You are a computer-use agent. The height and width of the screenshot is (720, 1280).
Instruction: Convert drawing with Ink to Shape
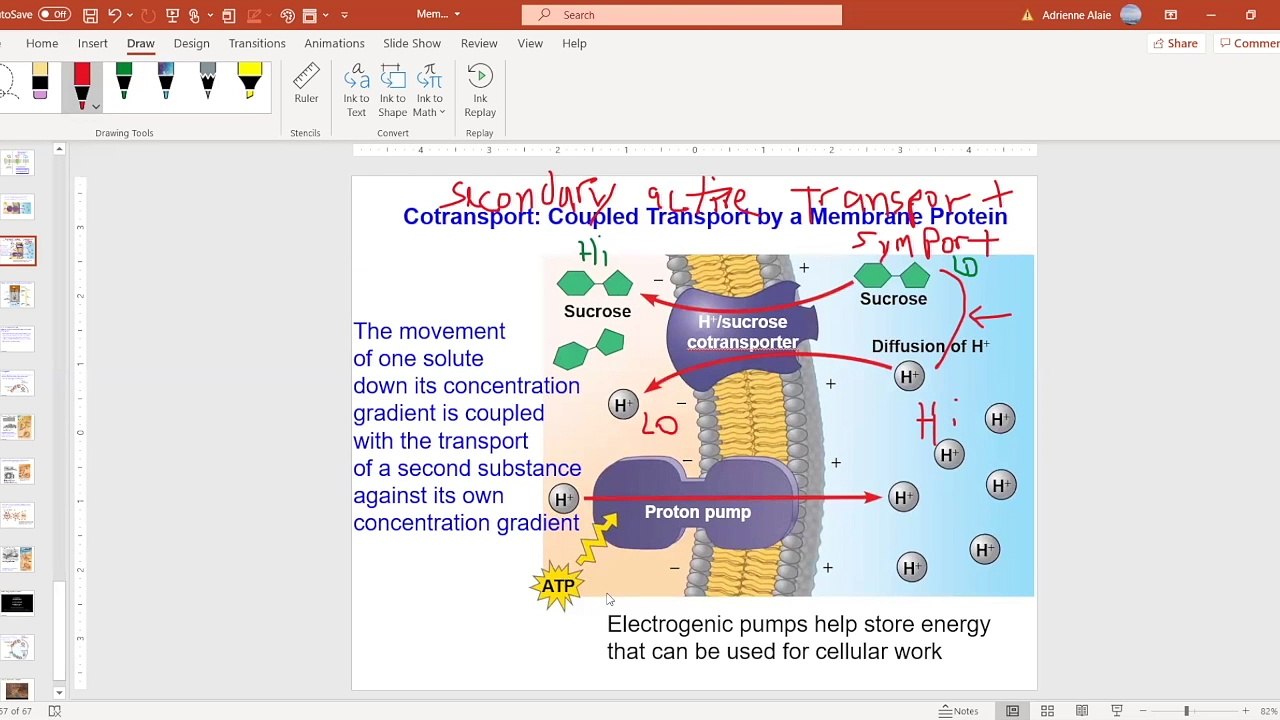pyautogui.click(x=392, y=91)
